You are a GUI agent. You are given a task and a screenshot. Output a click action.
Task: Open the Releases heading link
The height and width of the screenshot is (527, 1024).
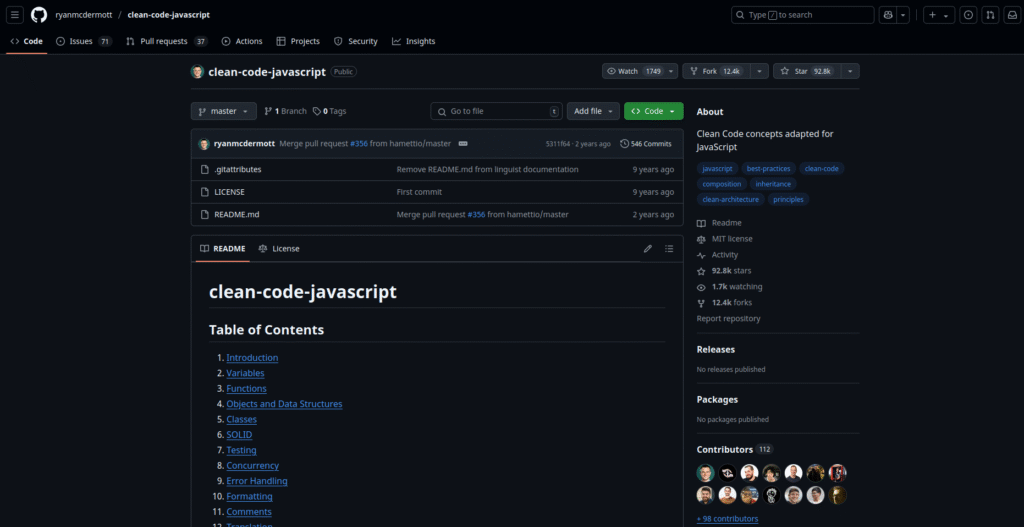tap(716, 349)
